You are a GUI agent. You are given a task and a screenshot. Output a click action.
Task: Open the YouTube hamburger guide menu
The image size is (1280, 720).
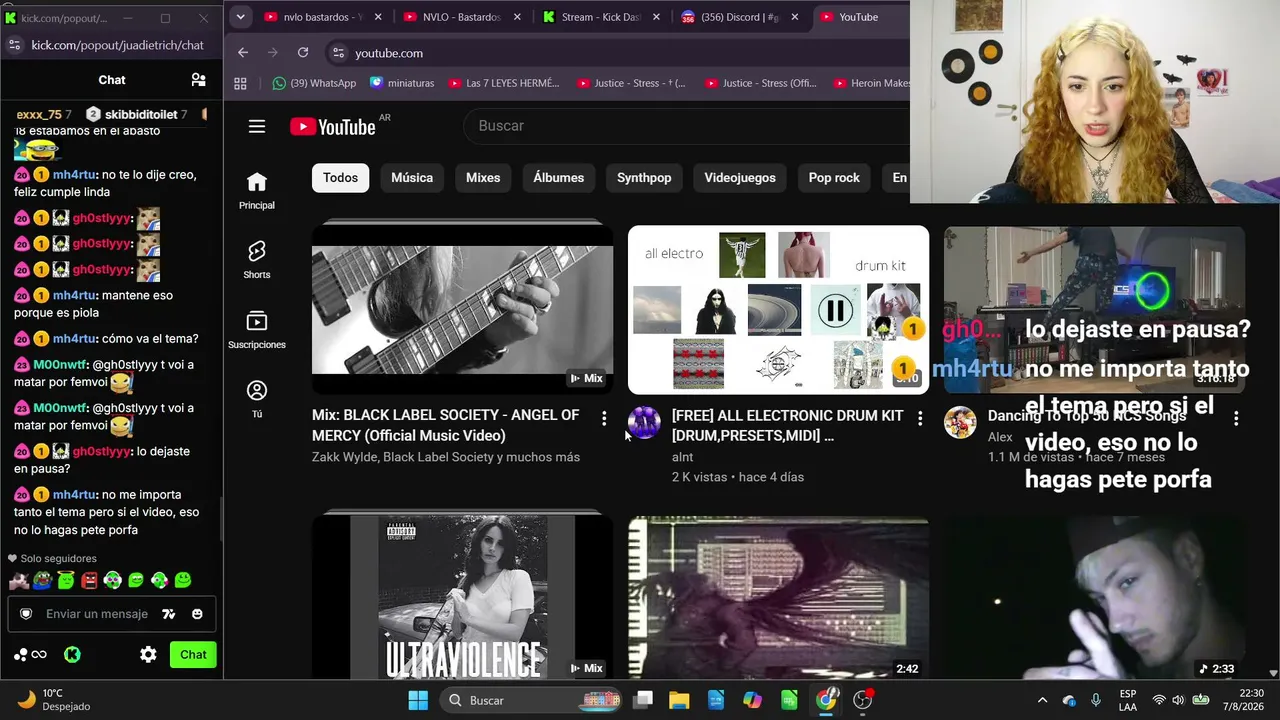pos(257,126)
